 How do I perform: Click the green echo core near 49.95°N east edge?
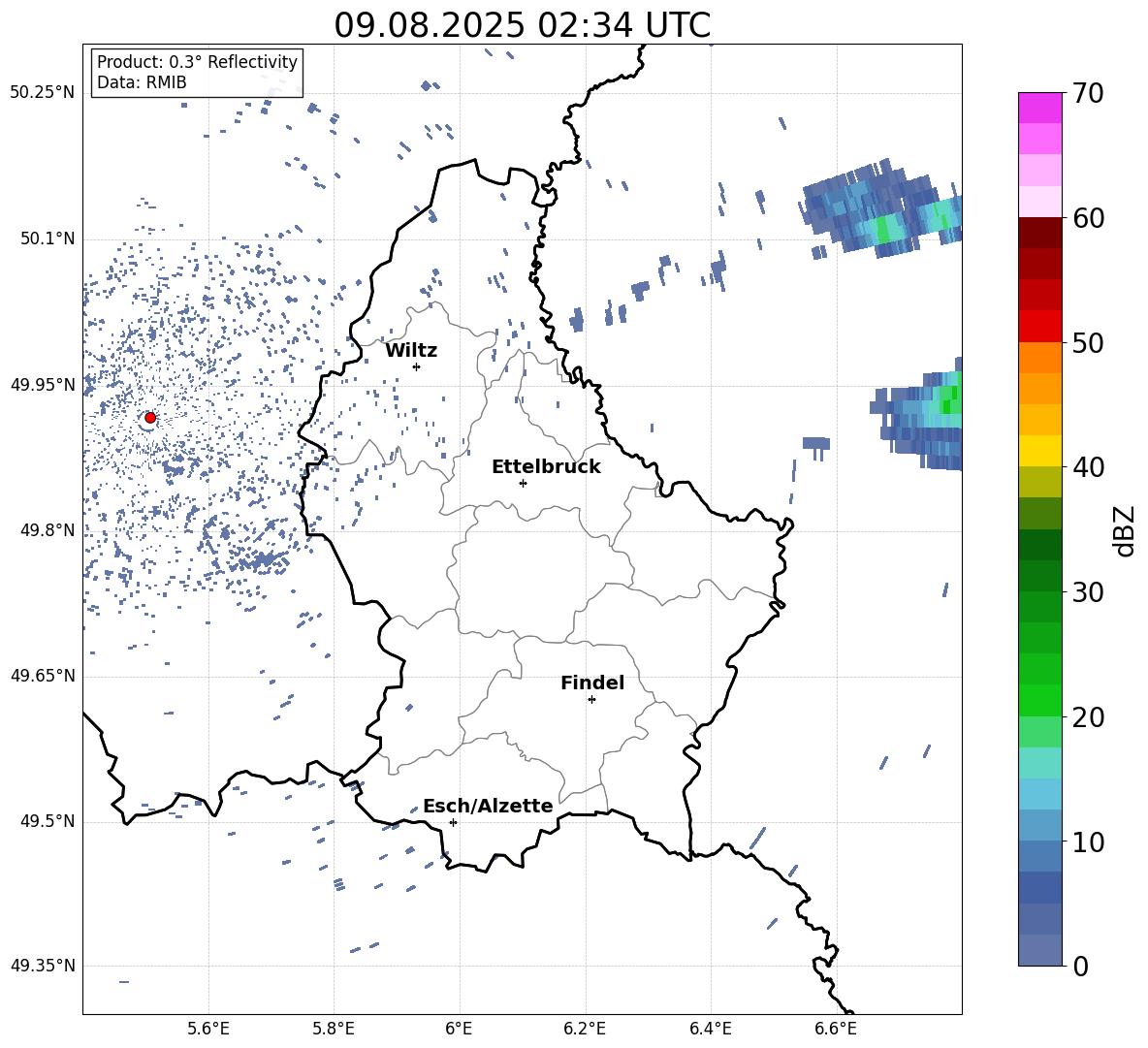[x=949, y=400]
